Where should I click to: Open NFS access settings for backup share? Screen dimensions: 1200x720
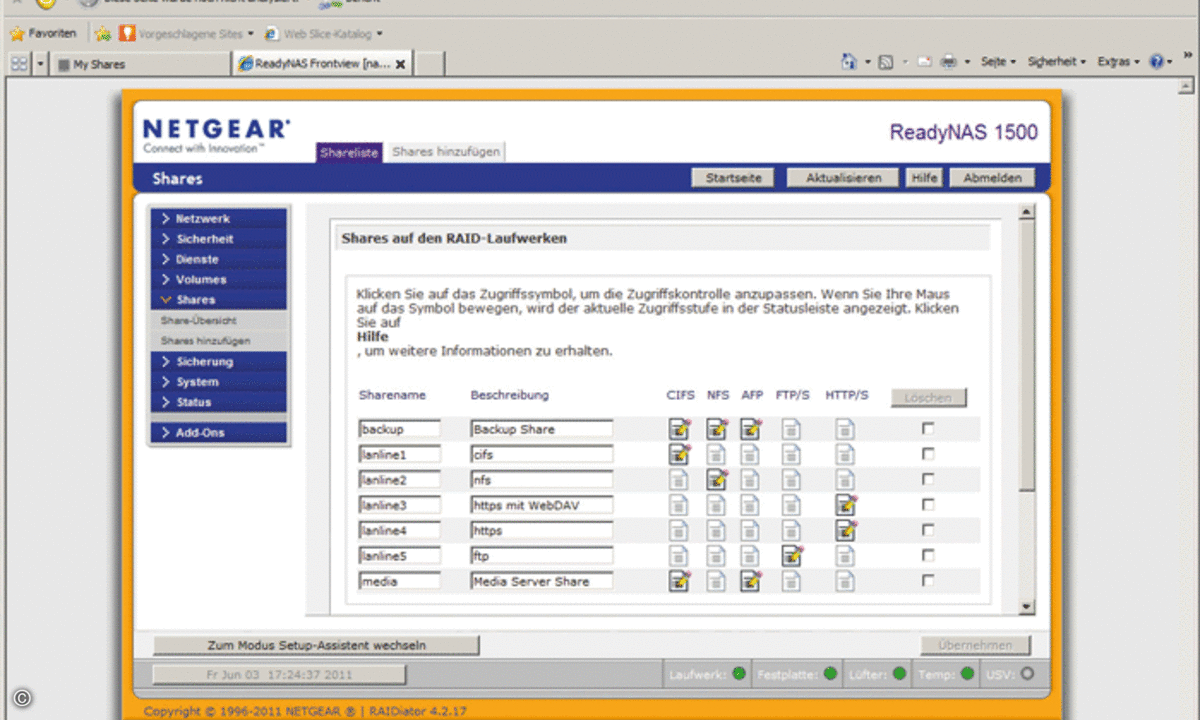click(717, 429)
